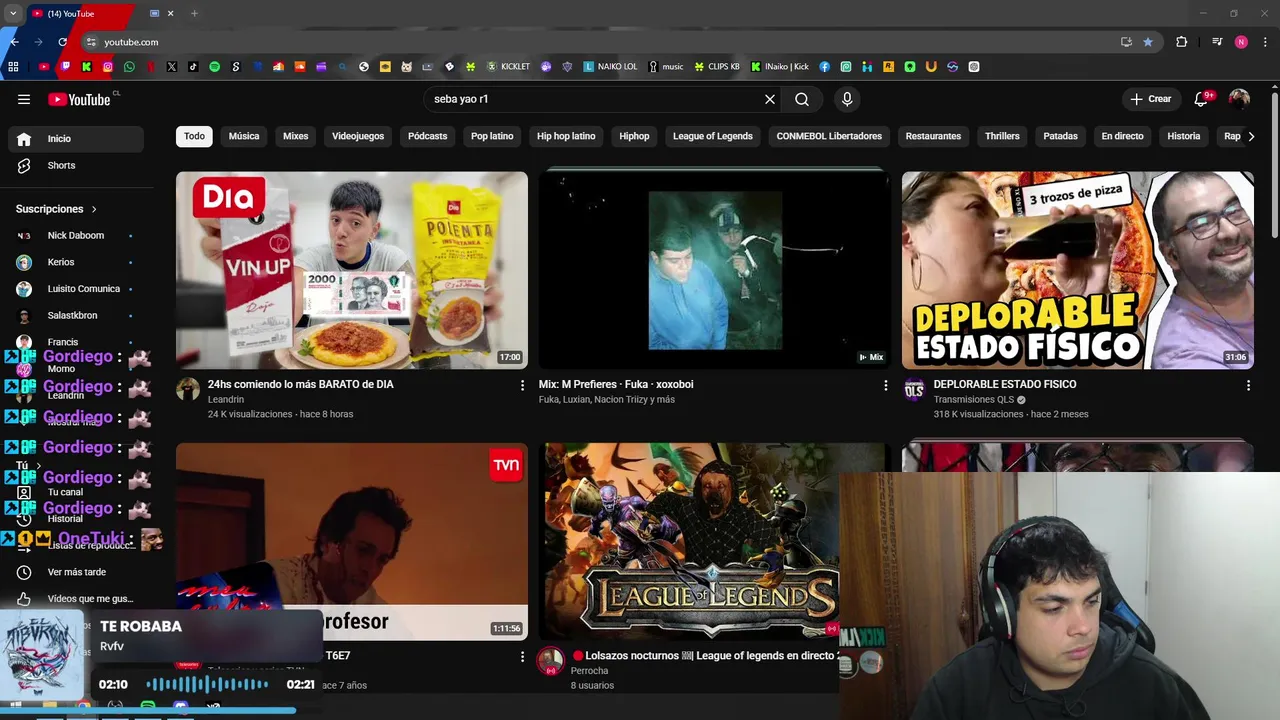Start voice search with the microphone icon
The image size is (1280, 720).
(847, 99)
